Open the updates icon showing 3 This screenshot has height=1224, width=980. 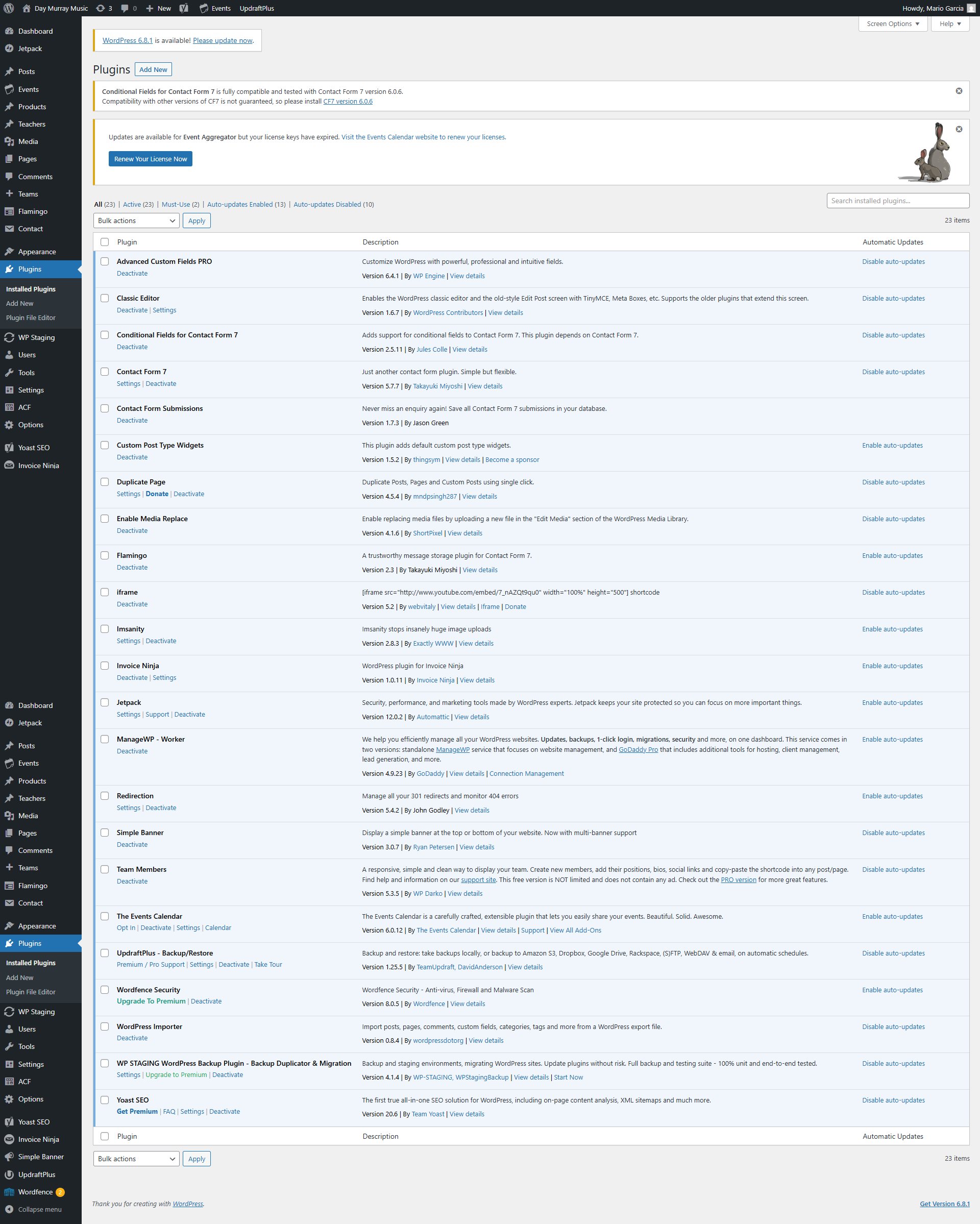pyautogui.click(x=101, y=8)
